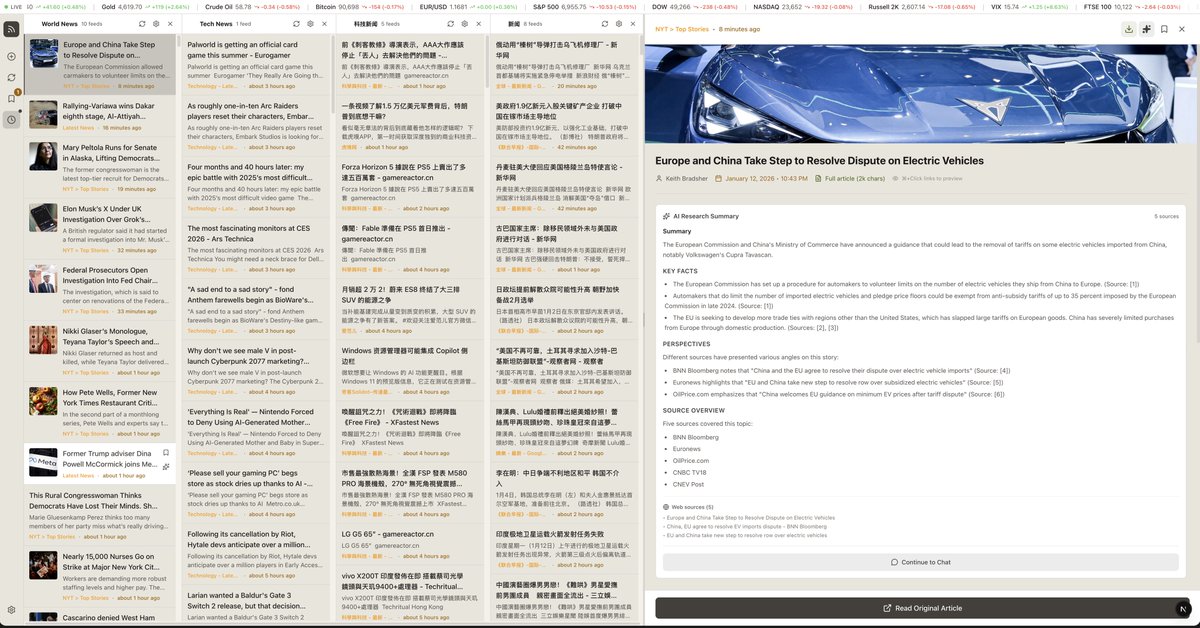Click Bitcoin ticker in top bar

[x=362, y=6]
